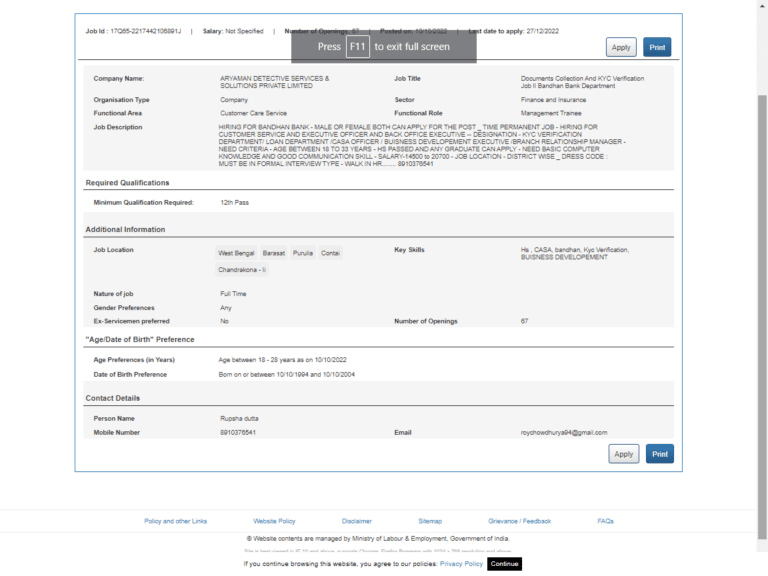This screenshot has height=576, width=768.
Task: Select the West Bengal location tag
Action: point(236,253)
